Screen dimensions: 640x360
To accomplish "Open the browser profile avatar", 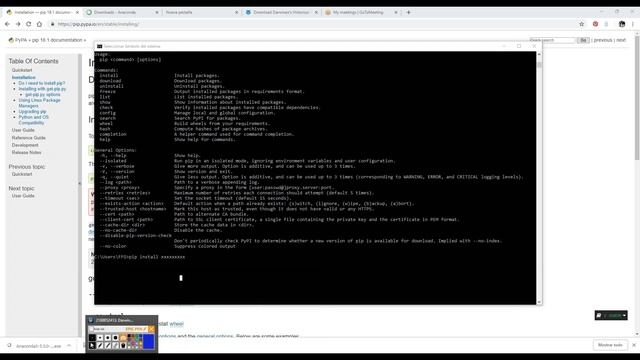I will point(622,24).
